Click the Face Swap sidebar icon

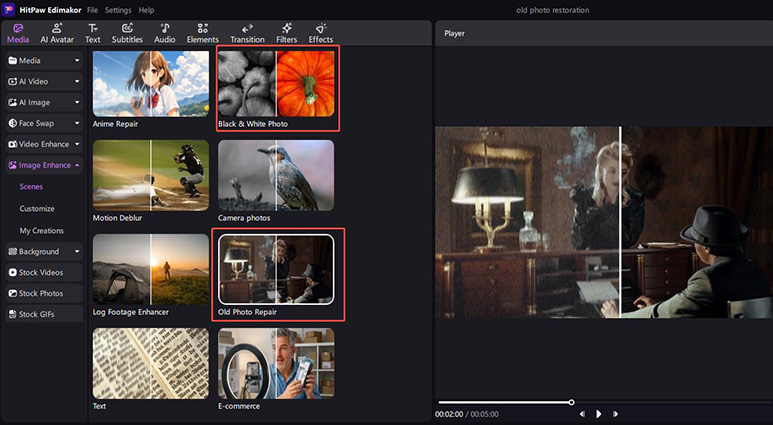coord(13,123)
